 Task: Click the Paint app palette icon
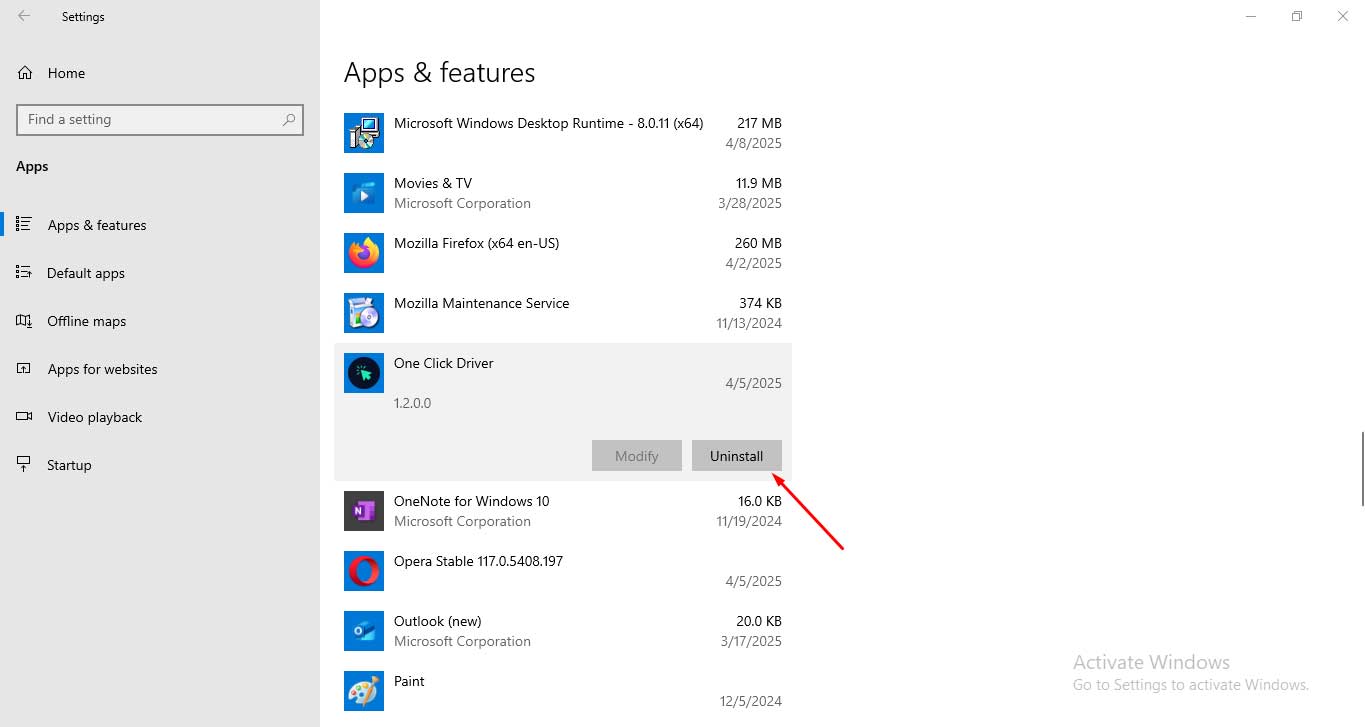pyautogui.click(x=364, y=691)
